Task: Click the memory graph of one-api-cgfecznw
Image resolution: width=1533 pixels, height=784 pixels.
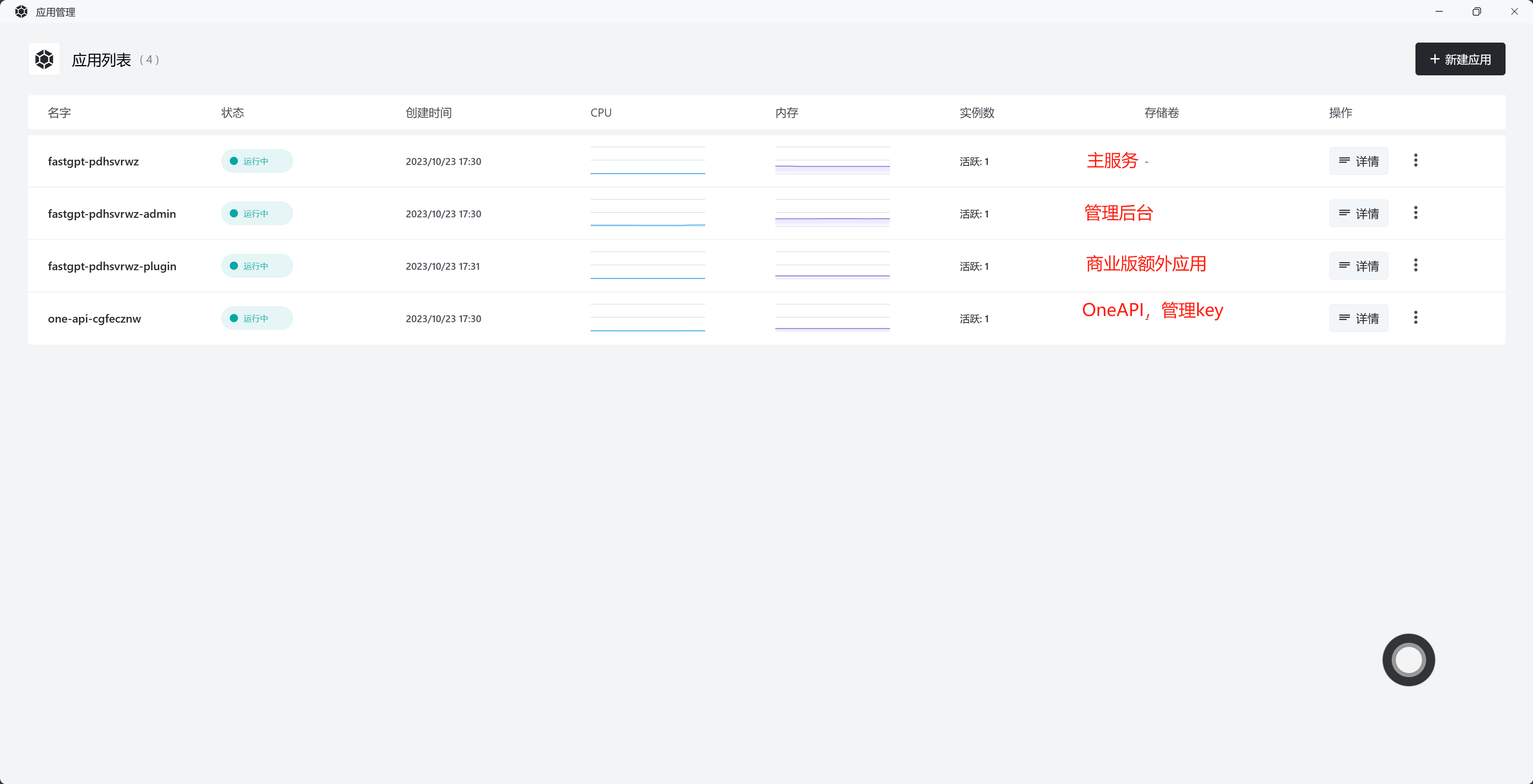Action: tap(833, 318)
